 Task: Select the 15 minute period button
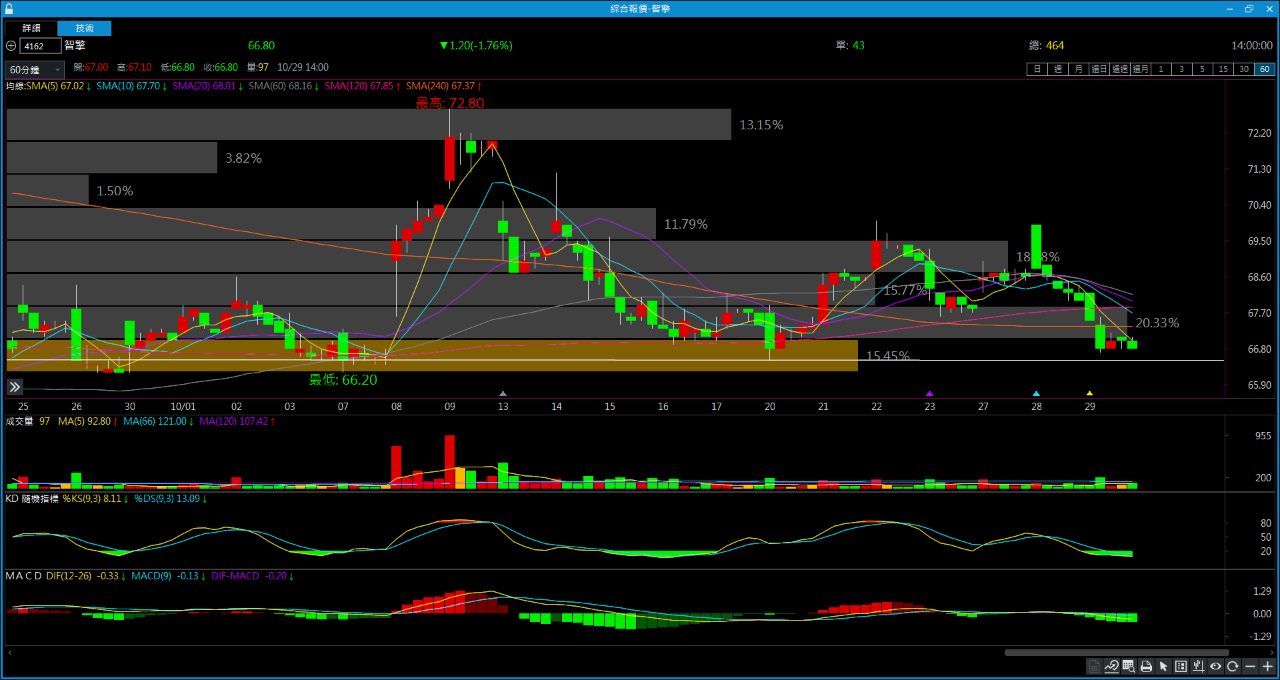click(1223, 69)
